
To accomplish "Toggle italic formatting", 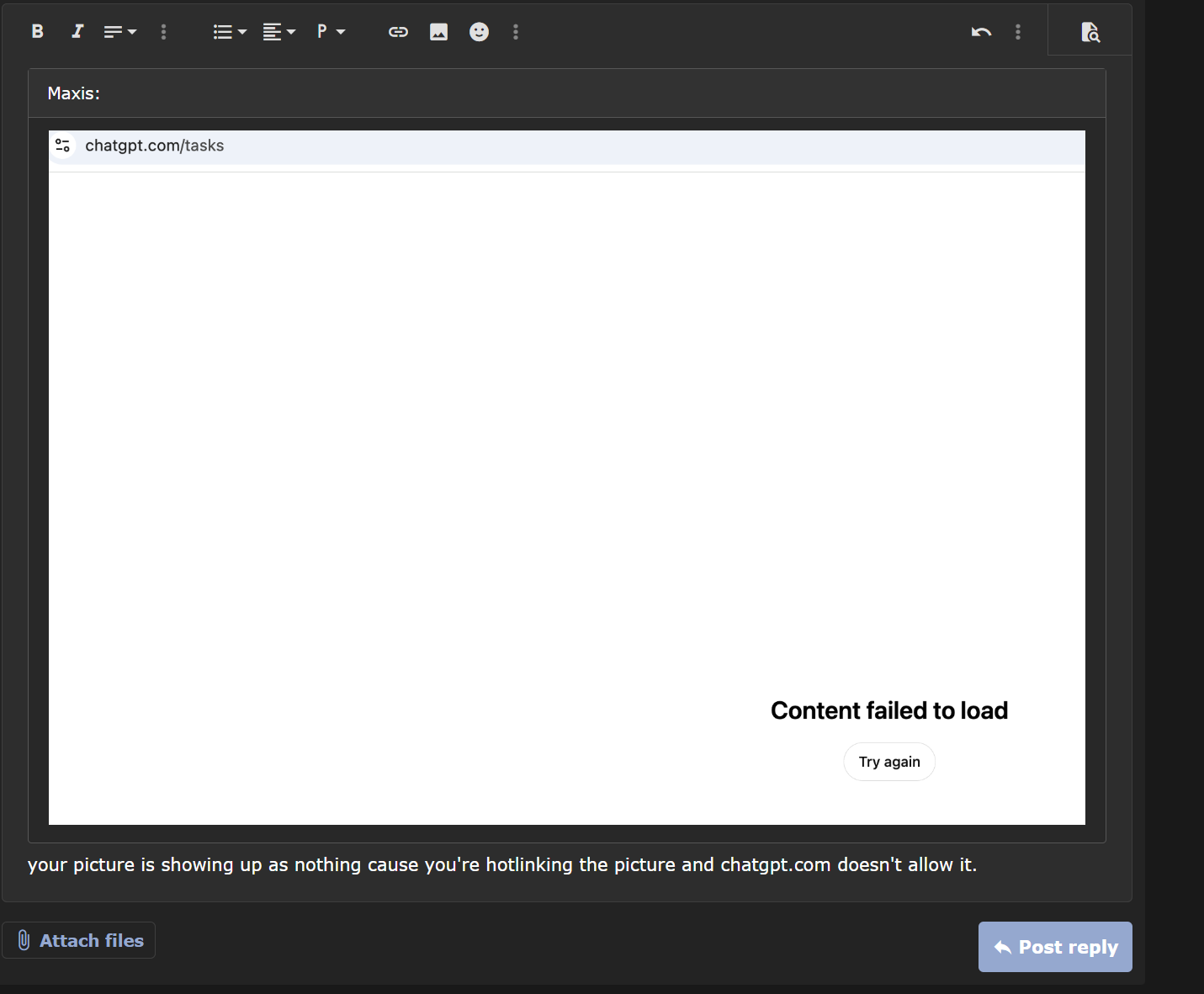I will [x=77, y=30].
